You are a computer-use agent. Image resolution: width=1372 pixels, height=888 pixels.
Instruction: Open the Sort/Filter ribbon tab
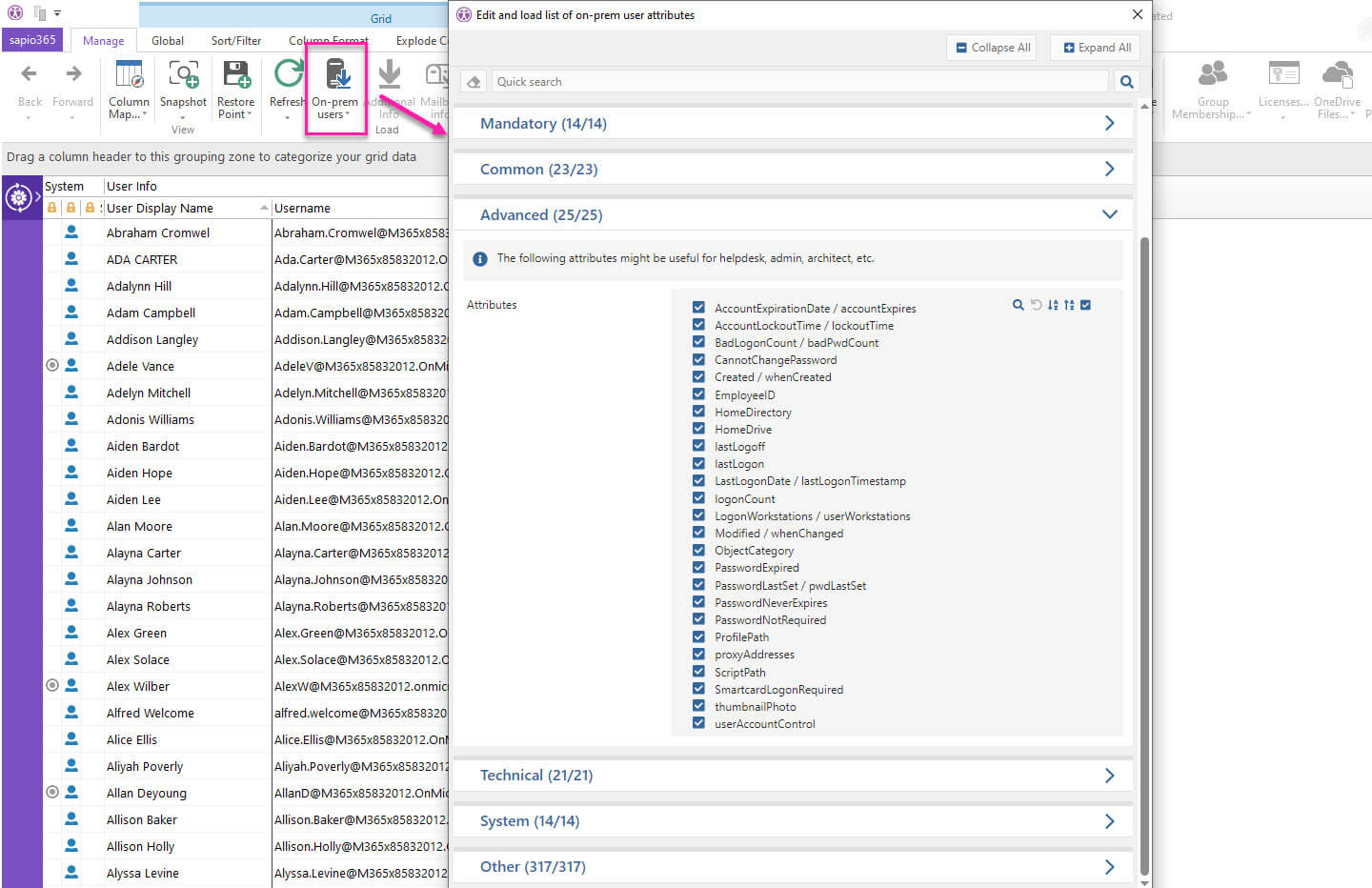tap(236, 41)
